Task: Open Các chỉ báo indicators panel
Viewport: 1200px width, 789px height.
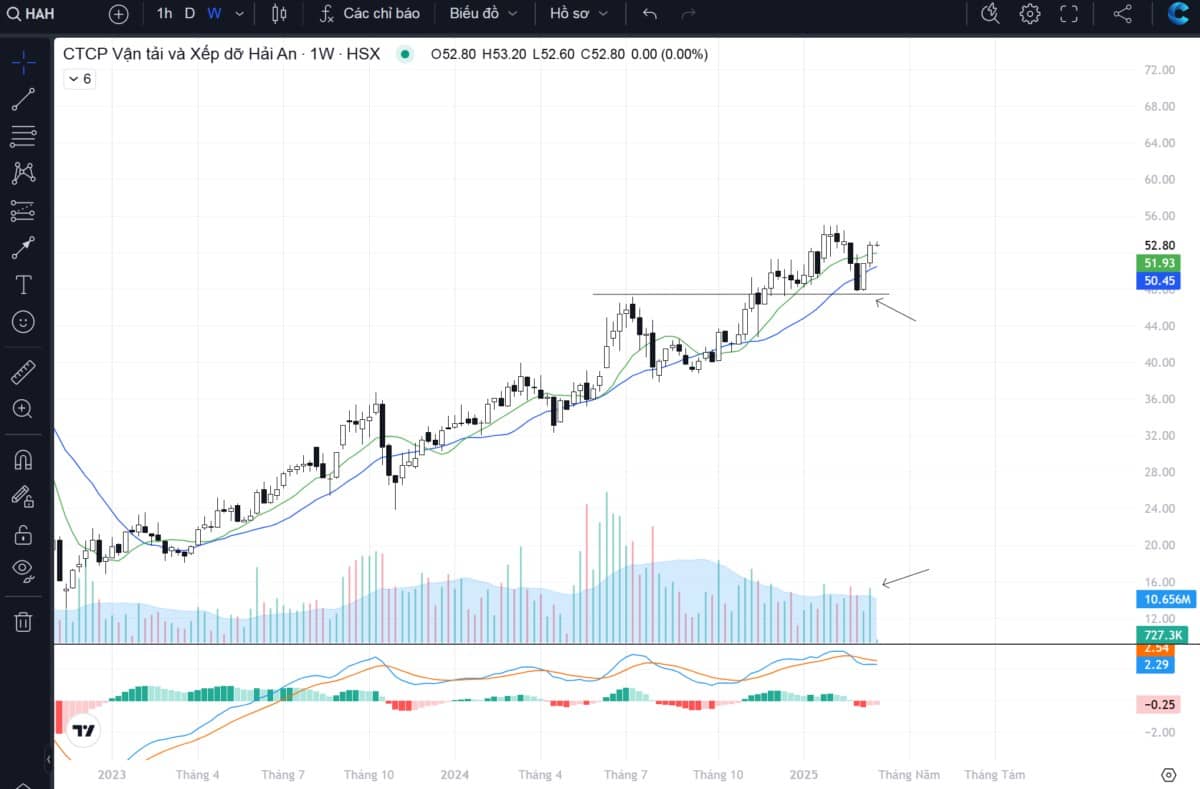Action: (x=370, y=14)
